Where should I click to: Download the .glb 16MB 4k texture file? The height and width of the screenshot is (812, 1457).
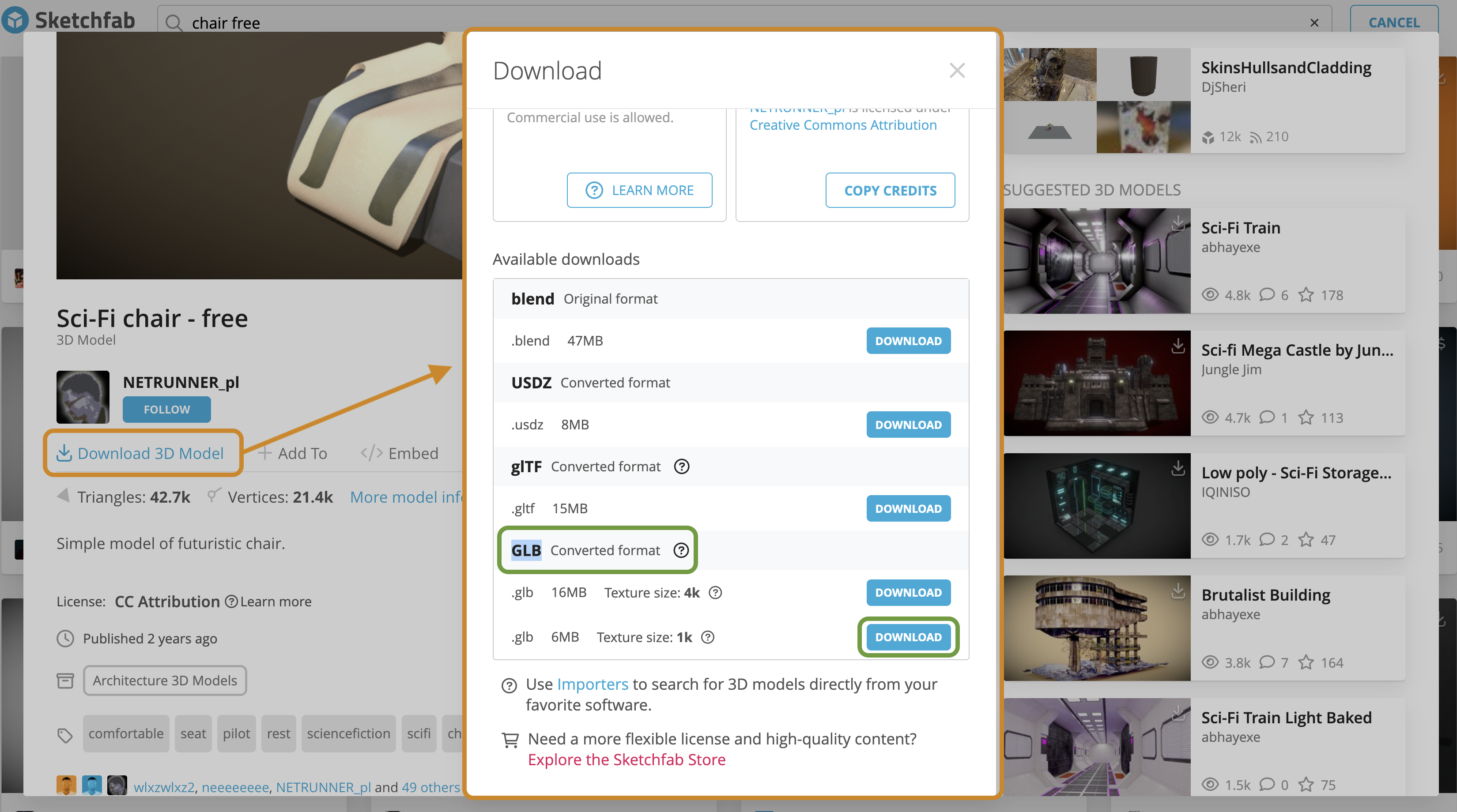click(x=908, y=592)
